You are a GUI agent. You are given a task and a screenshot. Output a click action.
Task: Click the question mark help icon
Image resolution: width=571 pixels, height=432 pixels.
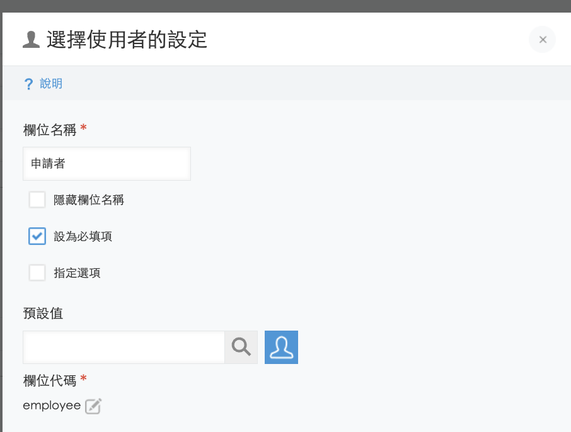click(28, 84)
